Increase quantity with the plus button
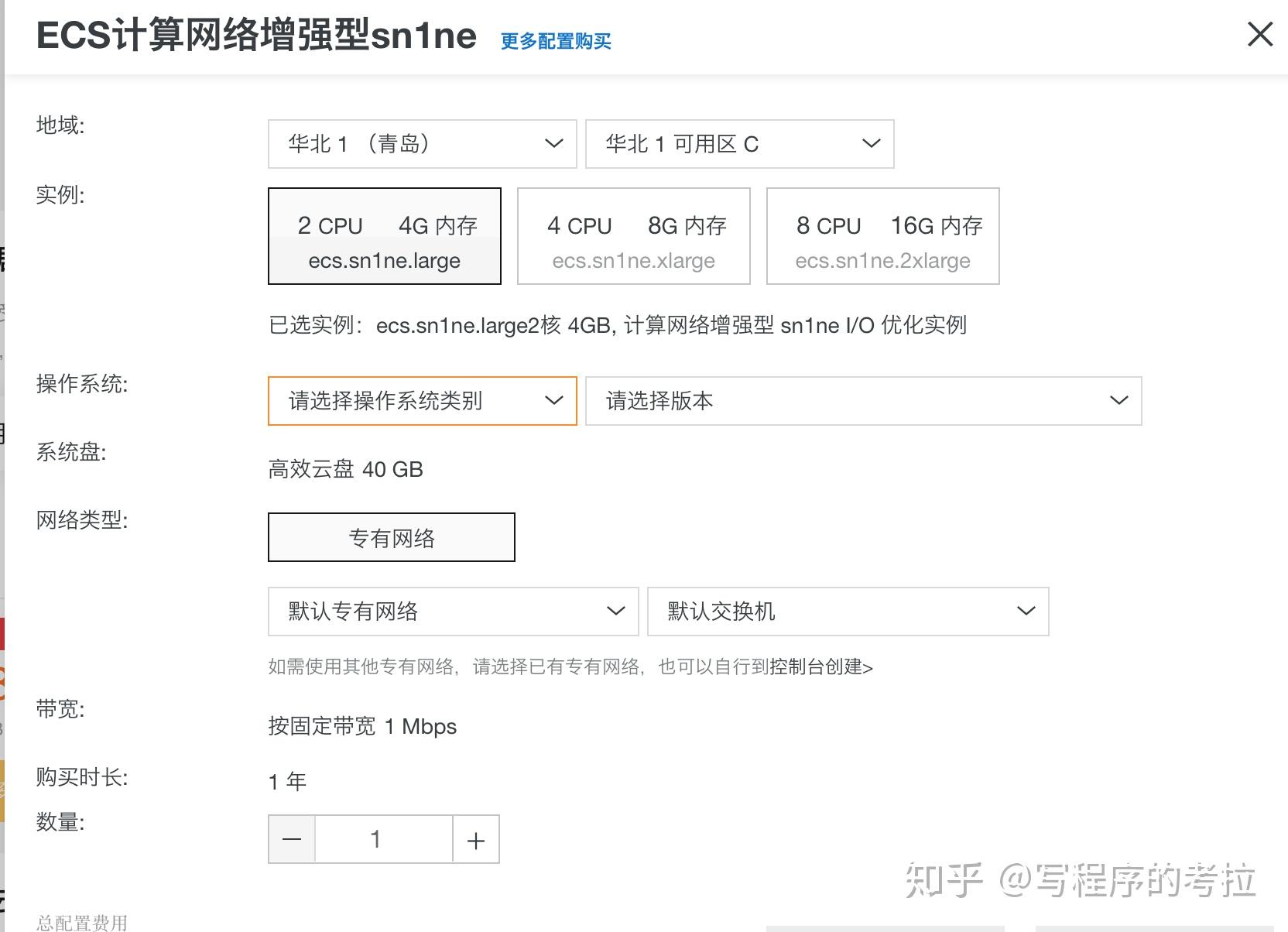 476,839
